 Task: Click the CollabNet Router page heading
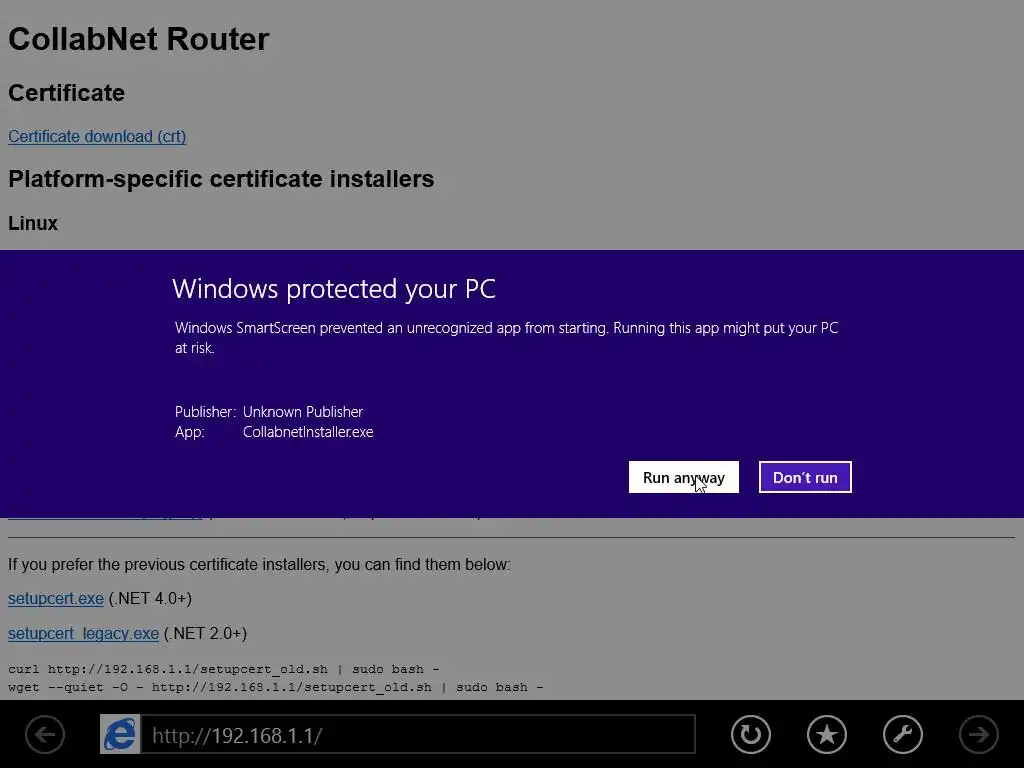click(138, 39)
